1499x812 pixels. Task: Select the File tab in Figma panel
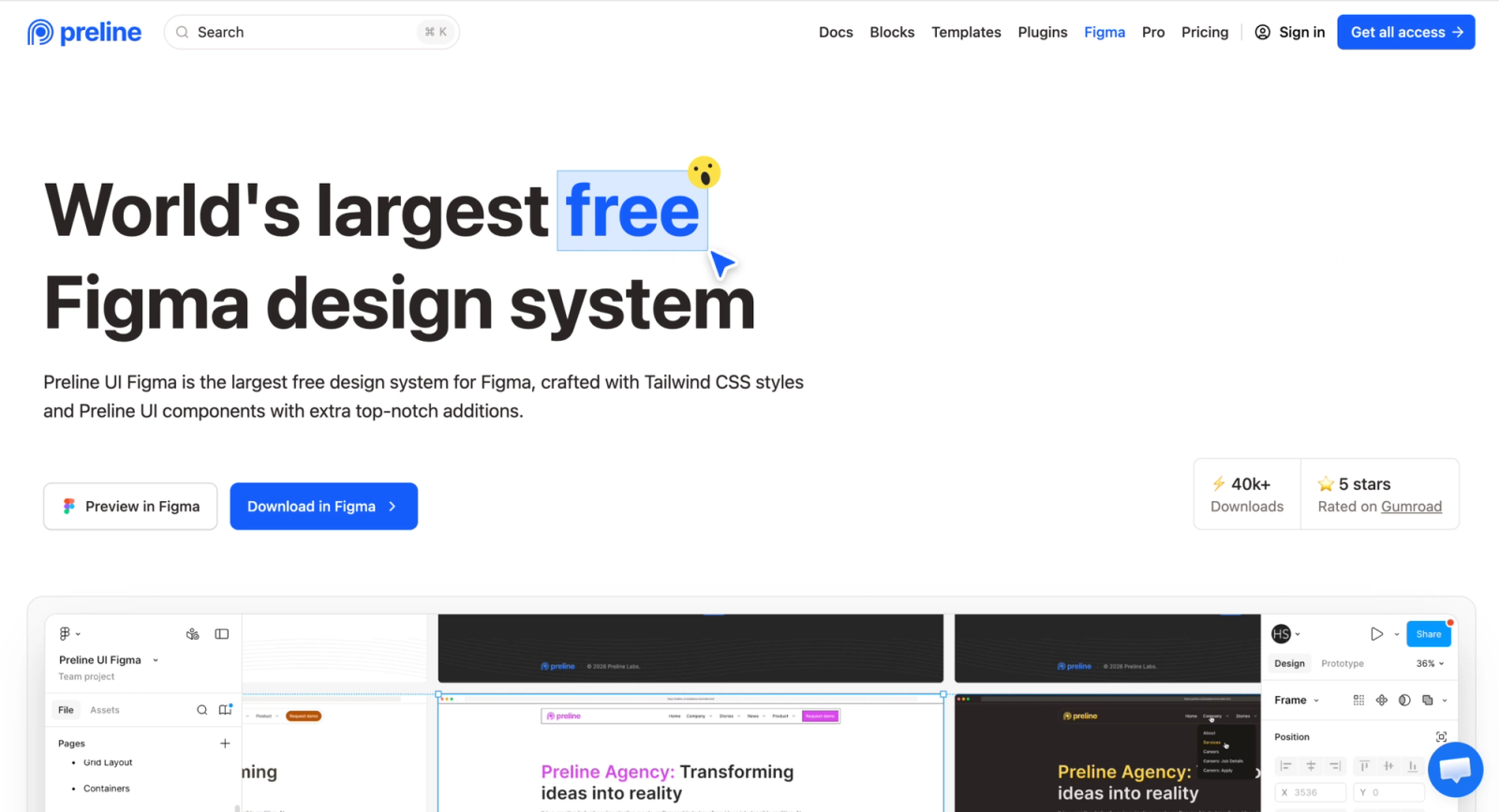(x=66, y=710)
